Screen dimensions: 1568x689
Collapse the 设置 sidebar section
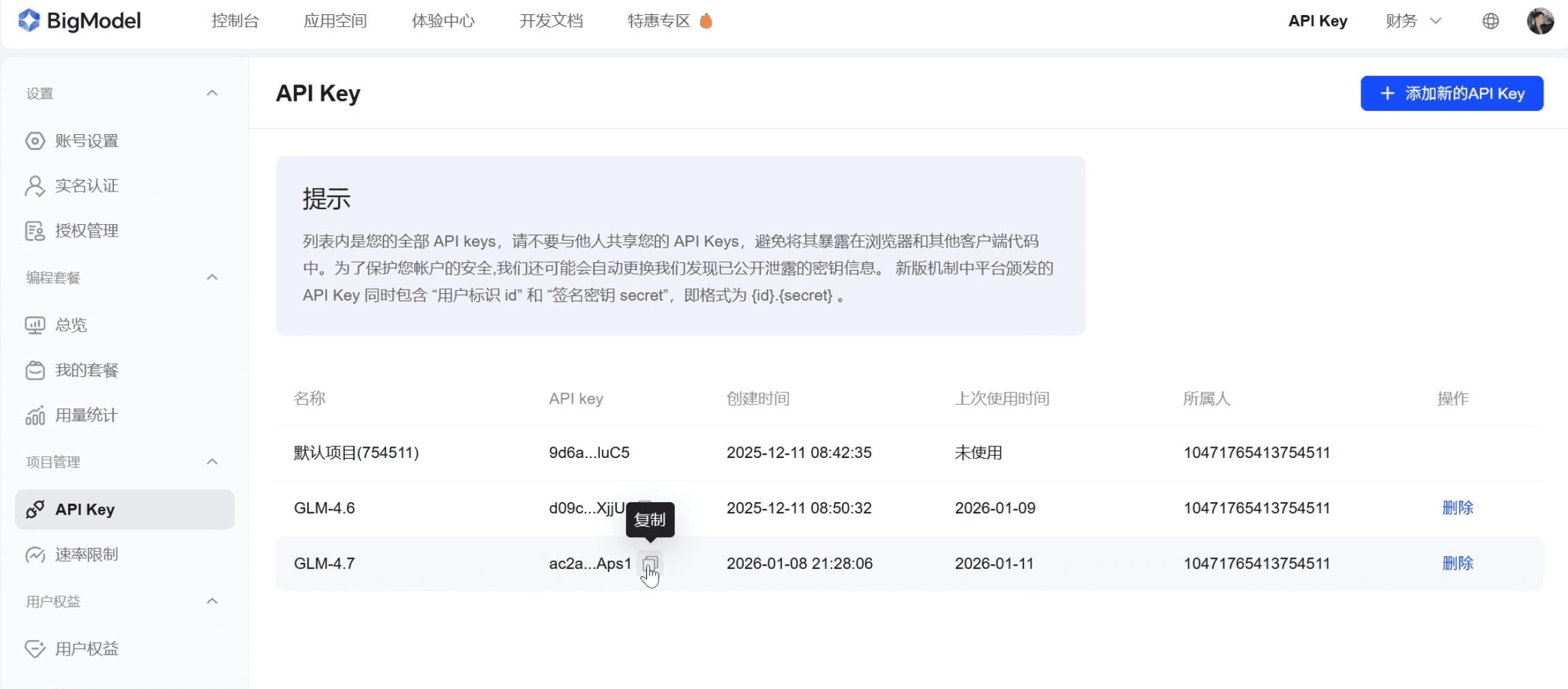(212, 93)
